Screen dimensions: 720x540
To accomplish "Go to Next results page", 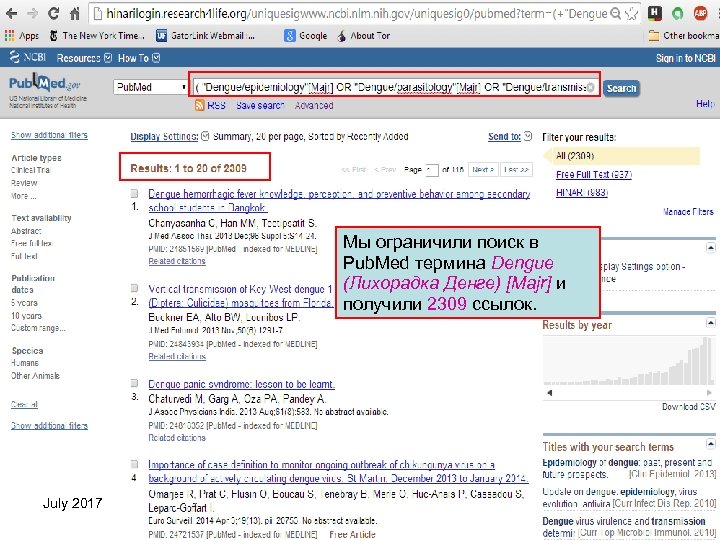I will tap(483, 170).
